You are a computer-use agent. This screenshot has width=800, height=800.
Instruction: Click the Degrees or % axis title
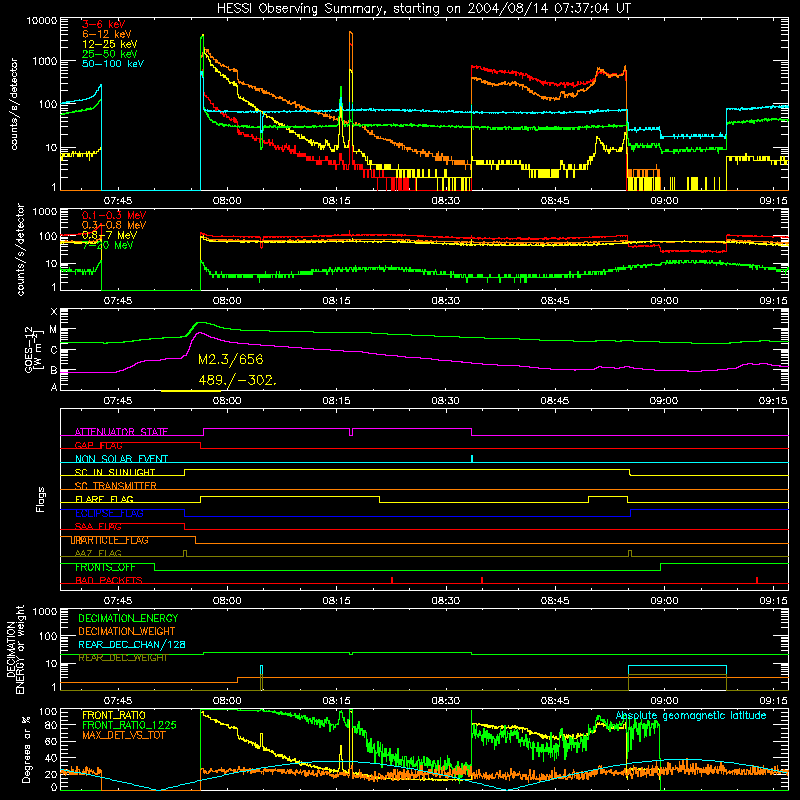pyautogui.click(x=26, y=749)
